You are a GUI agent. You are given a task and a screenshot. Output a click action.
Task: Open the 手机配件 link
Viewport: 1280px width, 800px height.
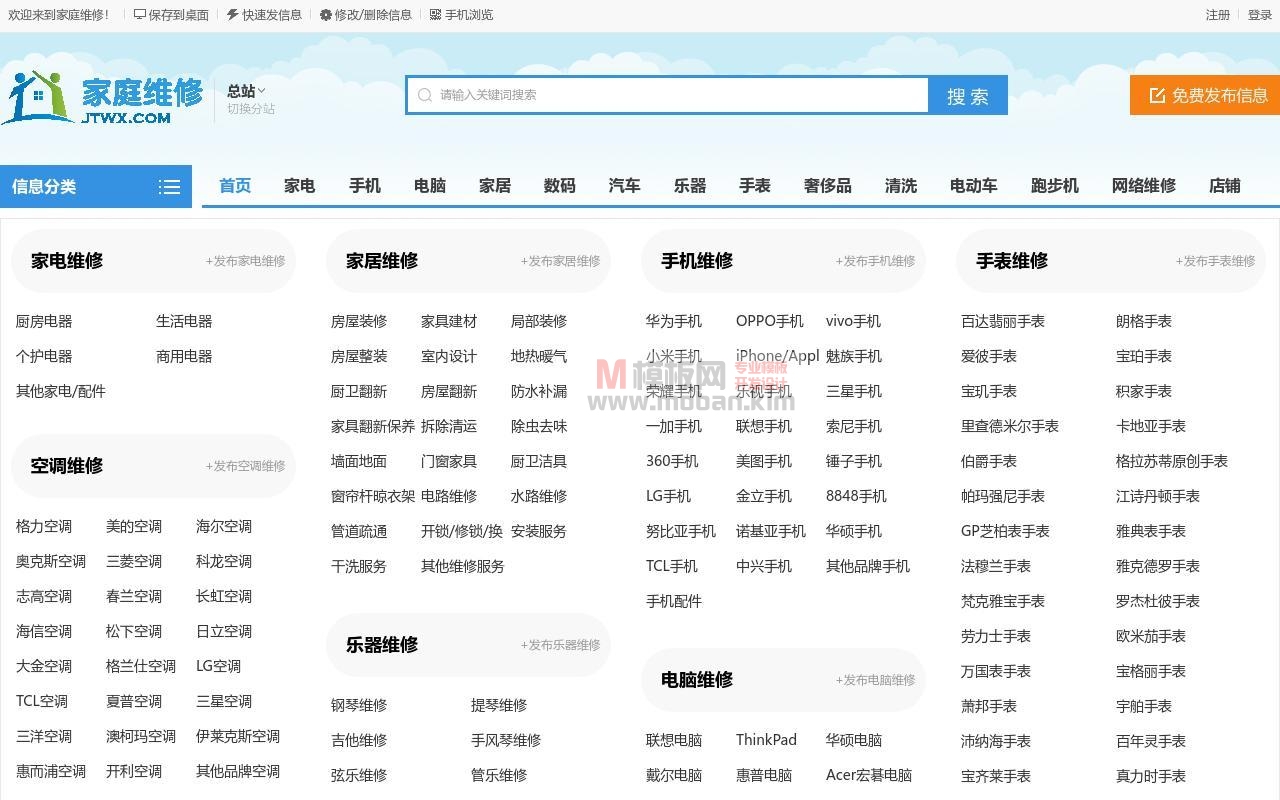point(674,601)
